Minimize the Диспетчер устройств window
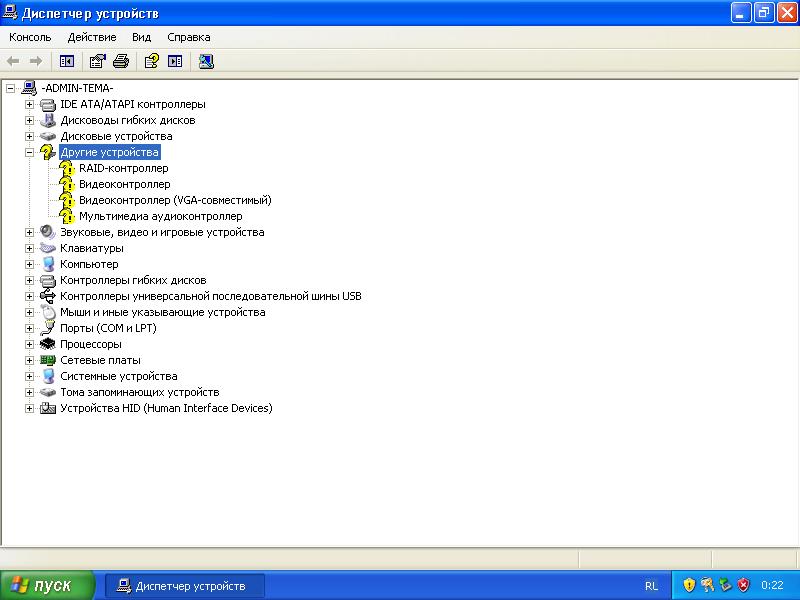Screen dimensions: 800x600 (740, 13)
